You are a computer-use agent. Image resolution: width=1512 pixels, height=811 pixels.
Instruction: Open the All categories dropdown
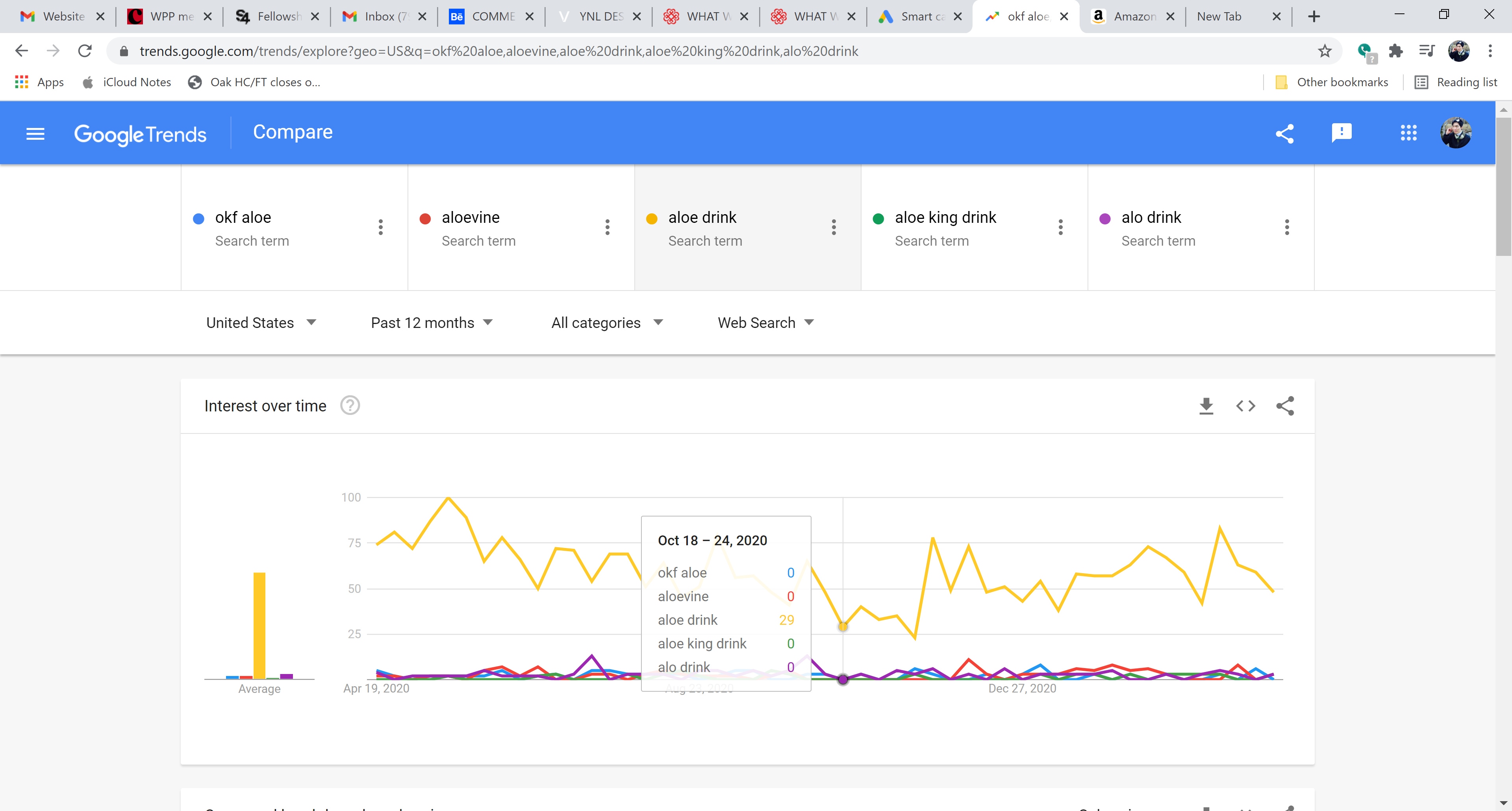click(607, 323)
